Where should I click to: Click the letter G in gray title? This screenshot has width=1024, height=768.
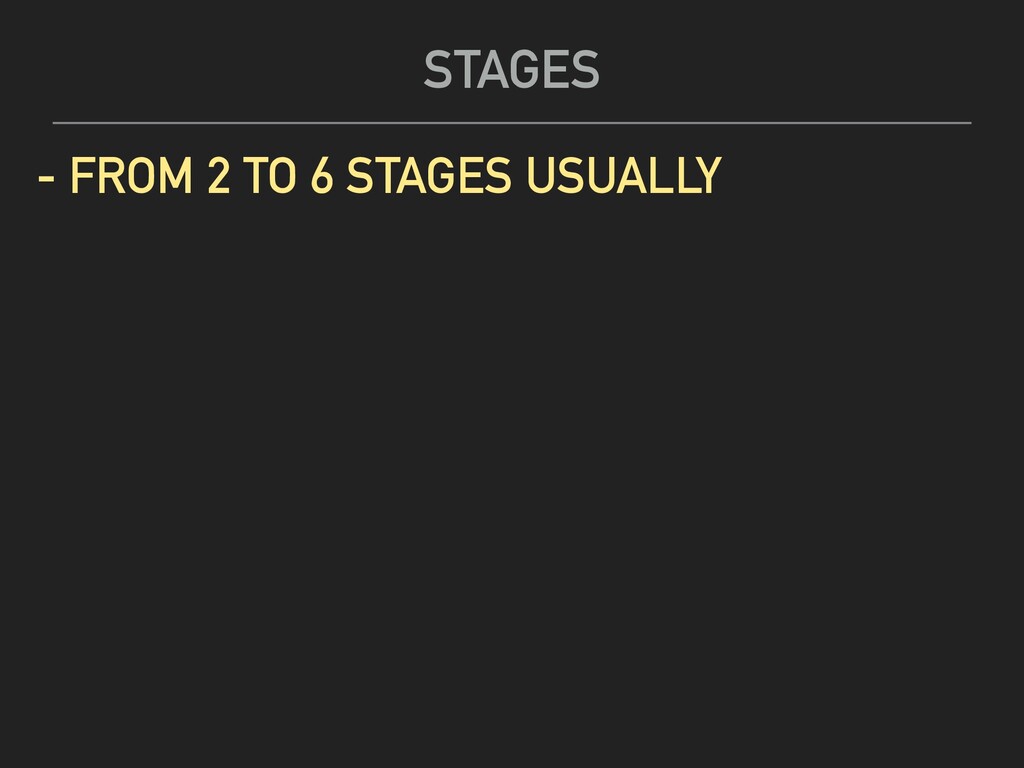[x=522, y=69]
